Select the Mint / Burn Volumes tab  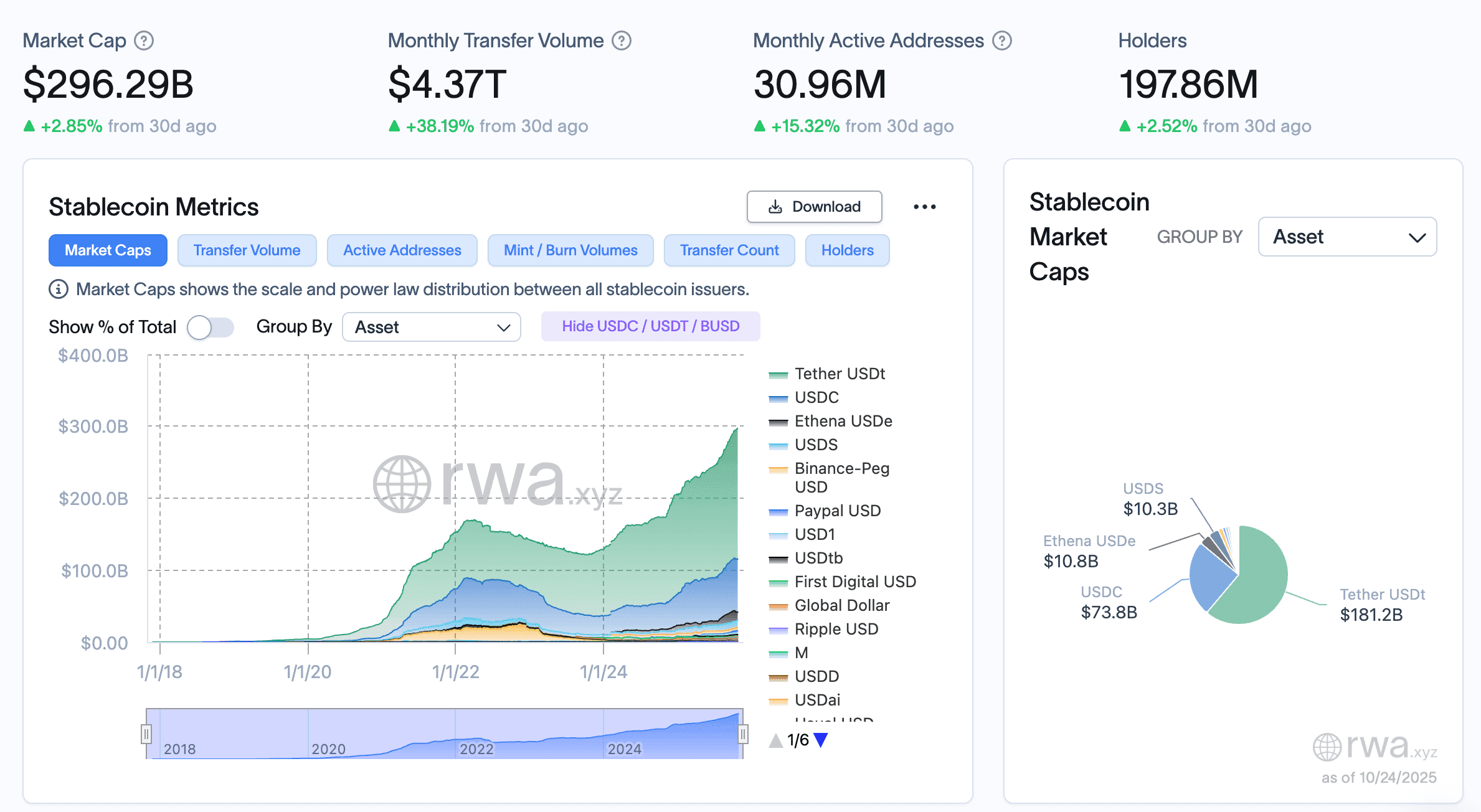click(x=570, y=250)
